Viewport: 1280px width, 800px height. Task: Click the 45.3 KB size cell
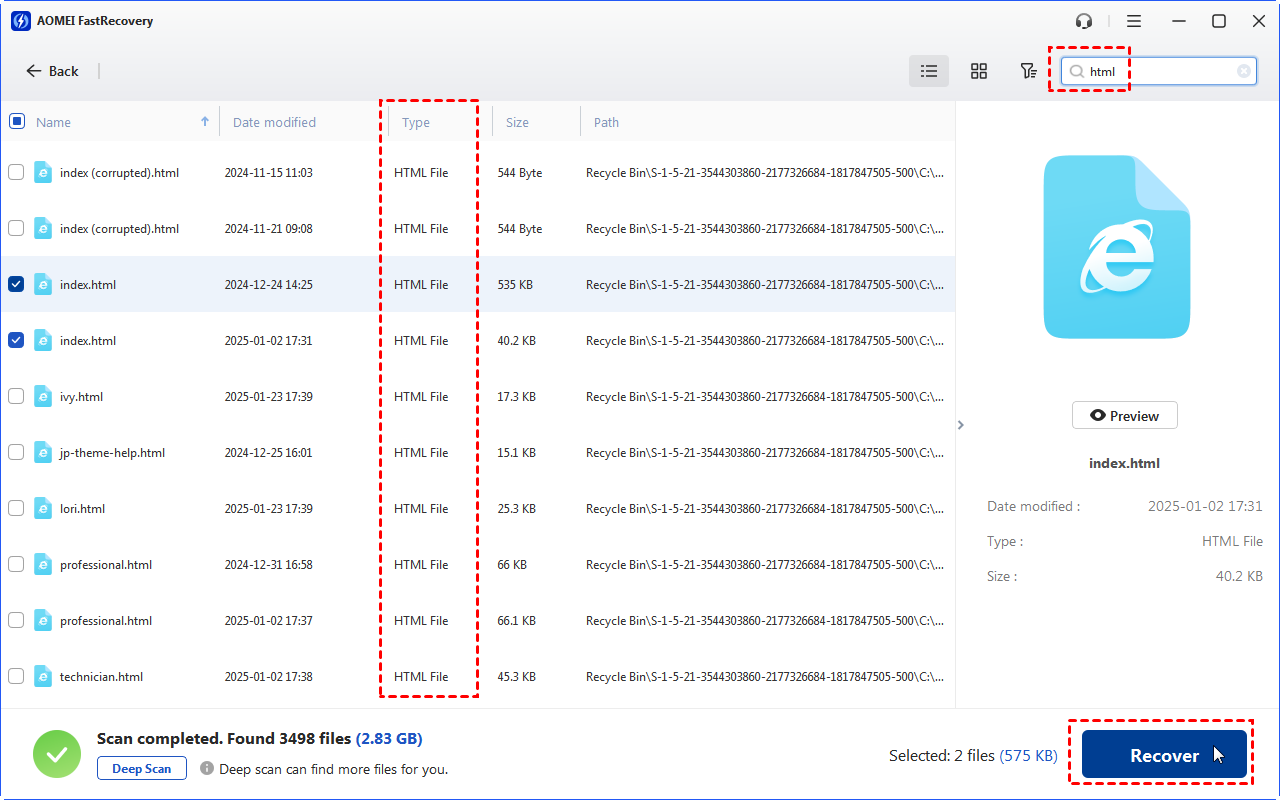[516, 677]
